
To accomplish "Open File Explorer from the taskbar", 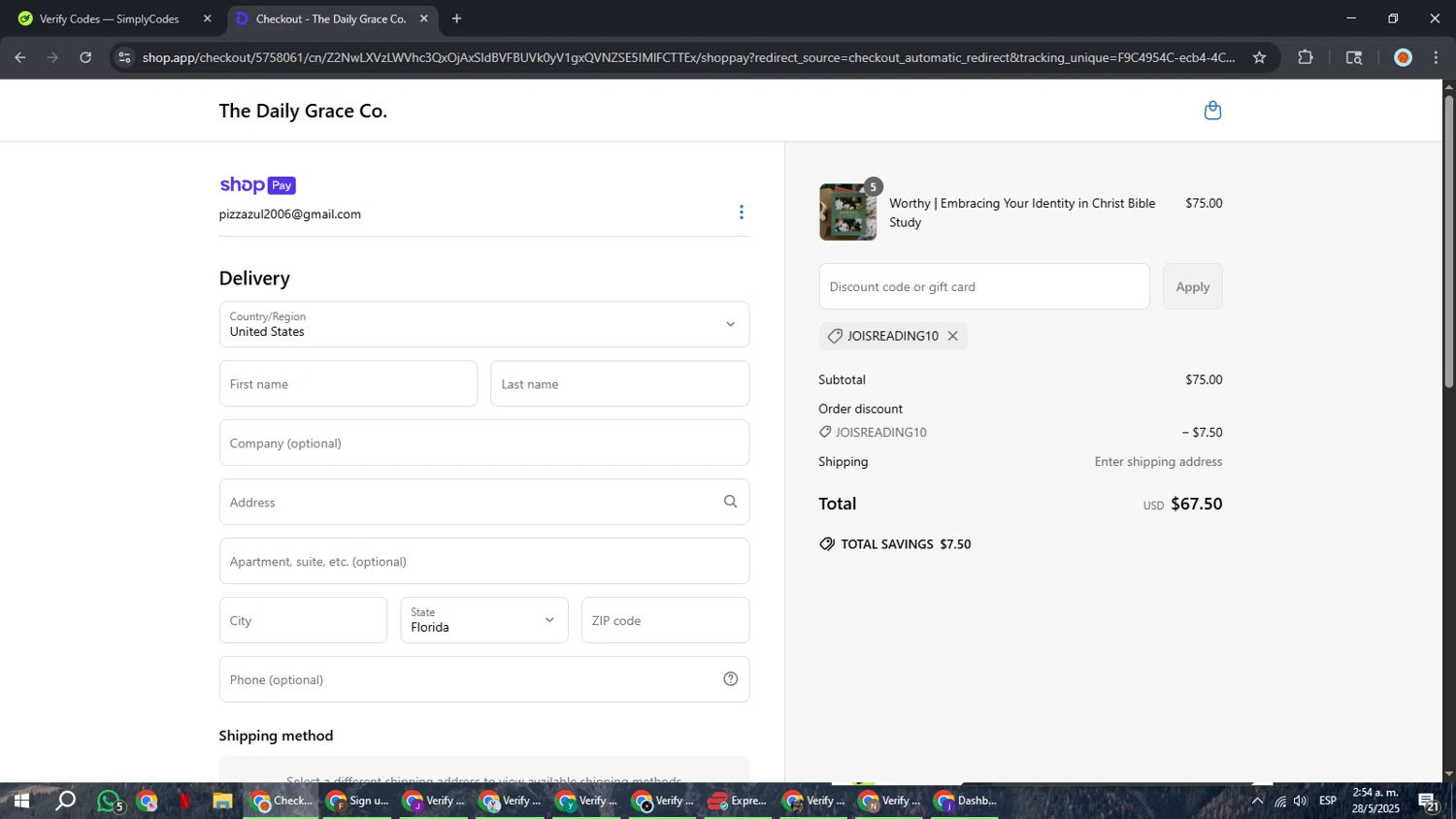I will point(222,802).
